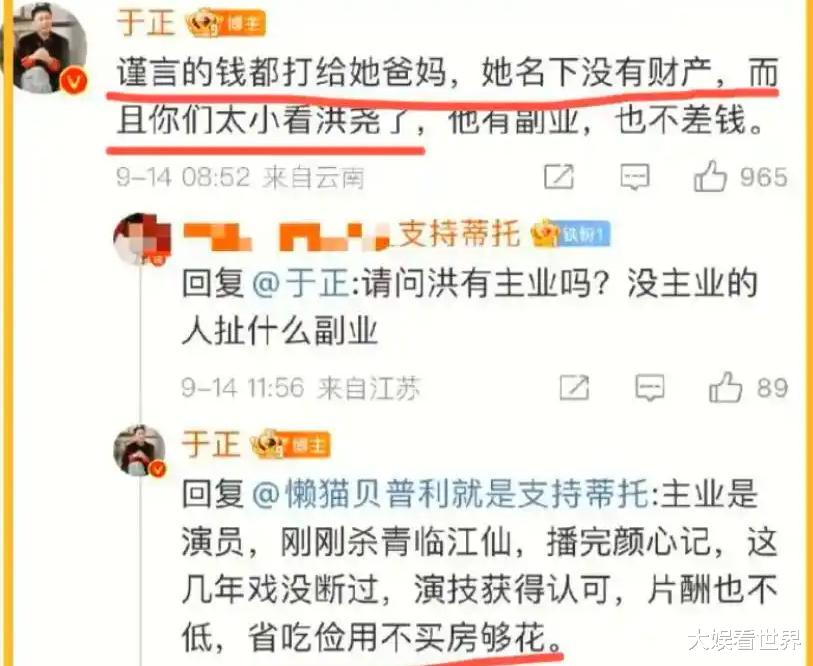Share the 9-14 08:52 comment

tap(559, 177)
